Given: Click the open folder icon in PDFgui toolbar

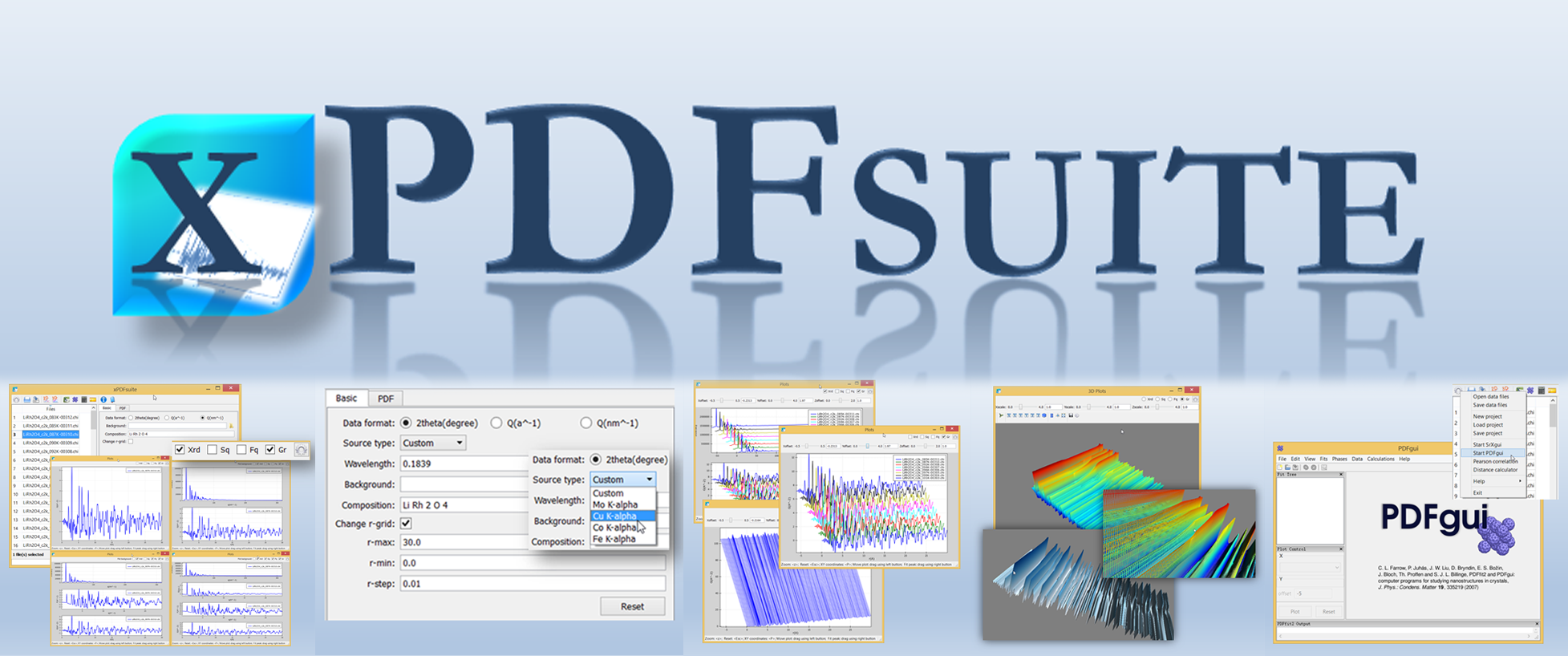Looking at the screenshot, I should click(1287, 468).
